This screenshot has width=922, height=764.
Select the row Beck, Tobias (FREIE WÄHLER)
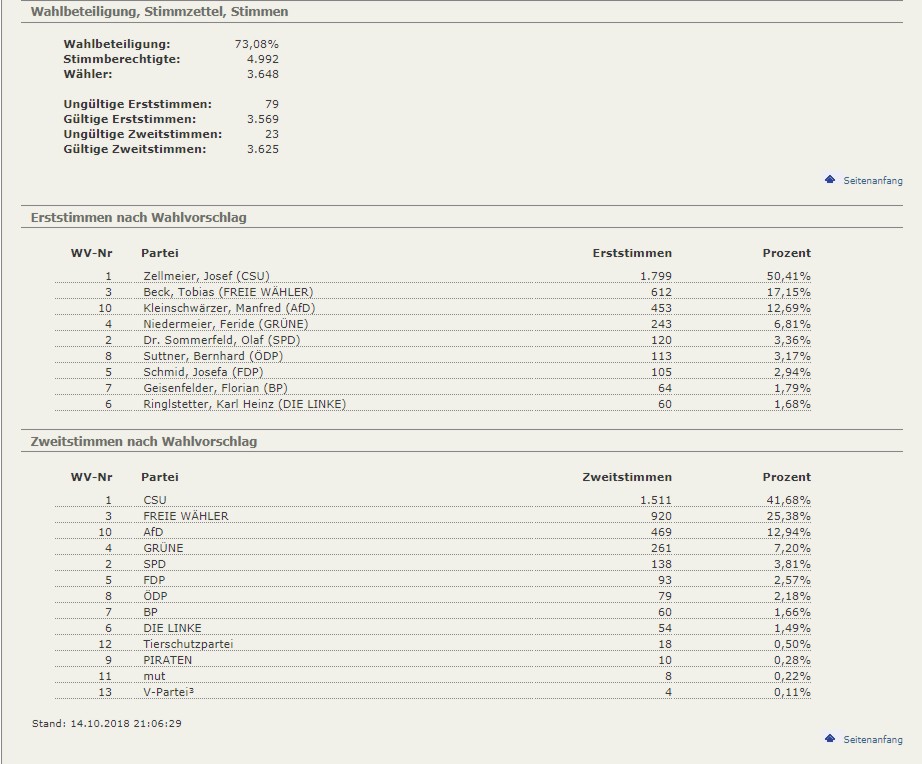coord(433,292)
